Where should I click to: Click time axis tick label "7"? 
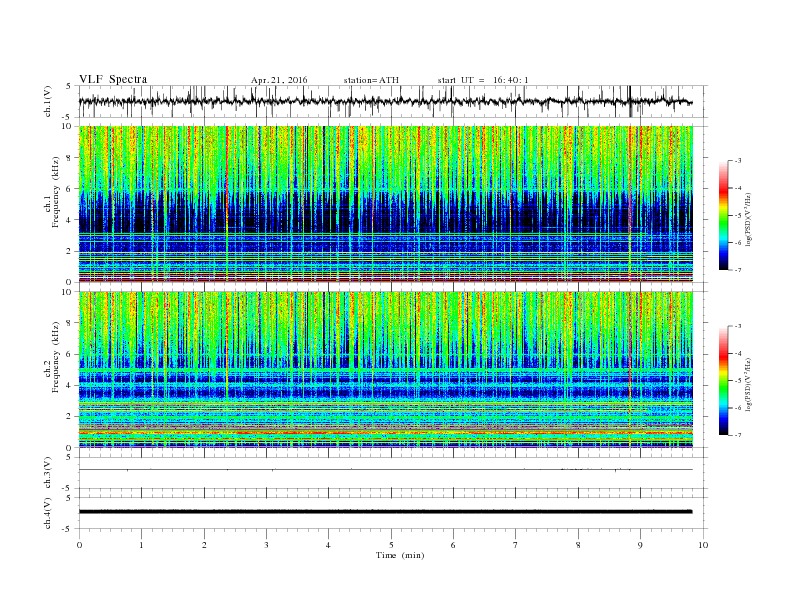(x=516, y=545)
